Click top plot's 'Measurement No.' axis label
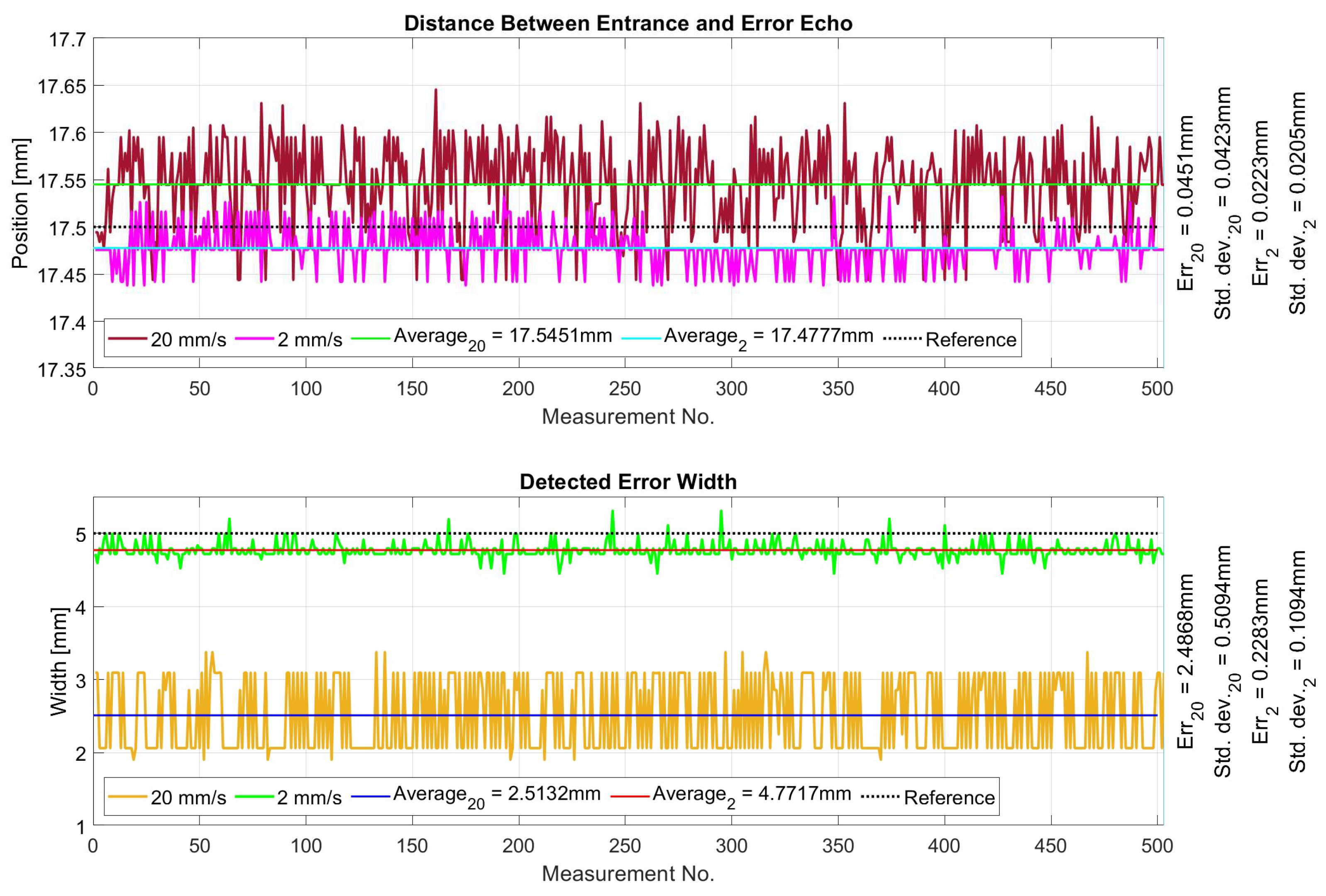 [x=628, y=416]
